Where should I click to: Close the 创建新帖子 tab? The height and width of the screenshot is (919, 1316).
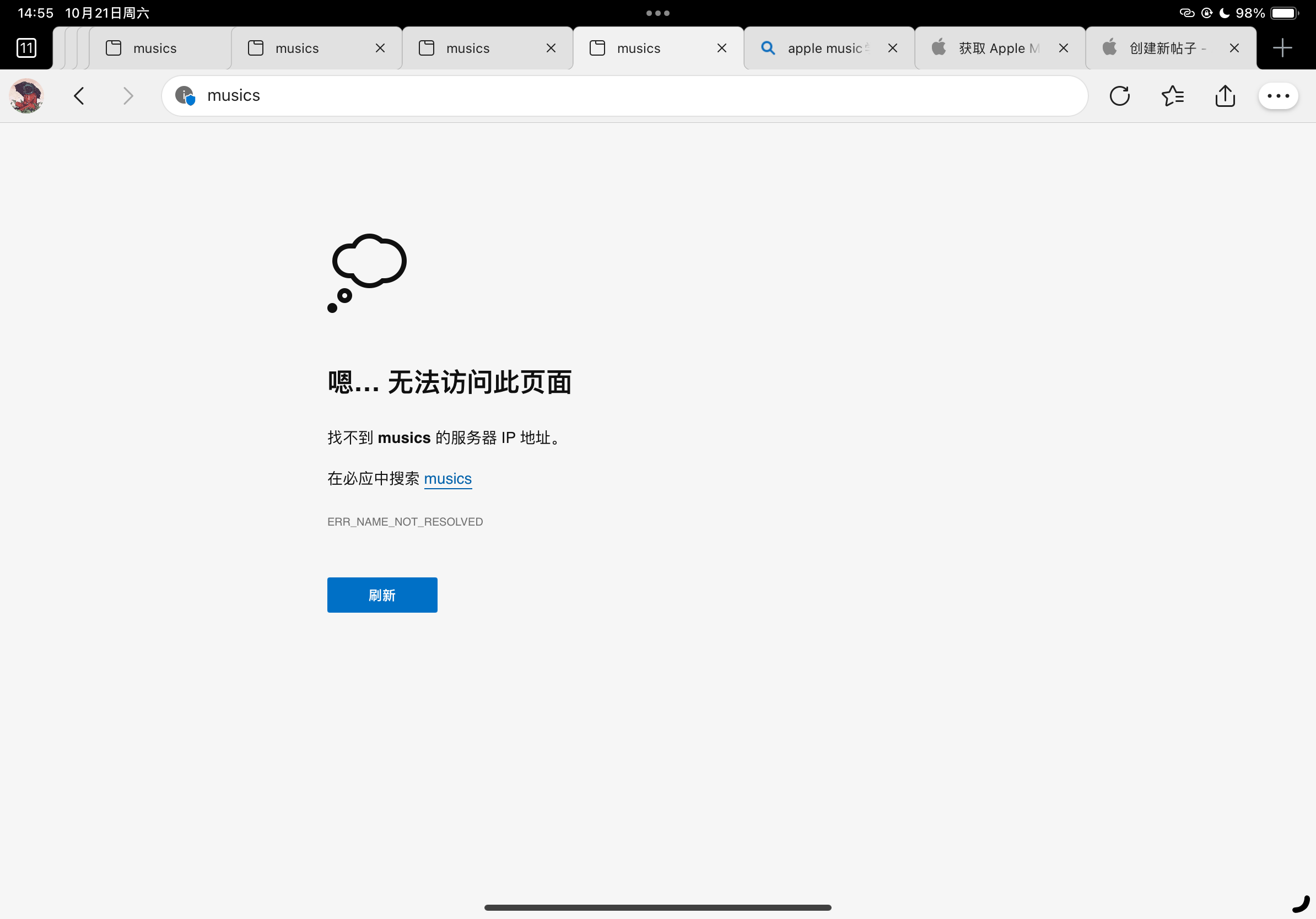(1234, 48)
